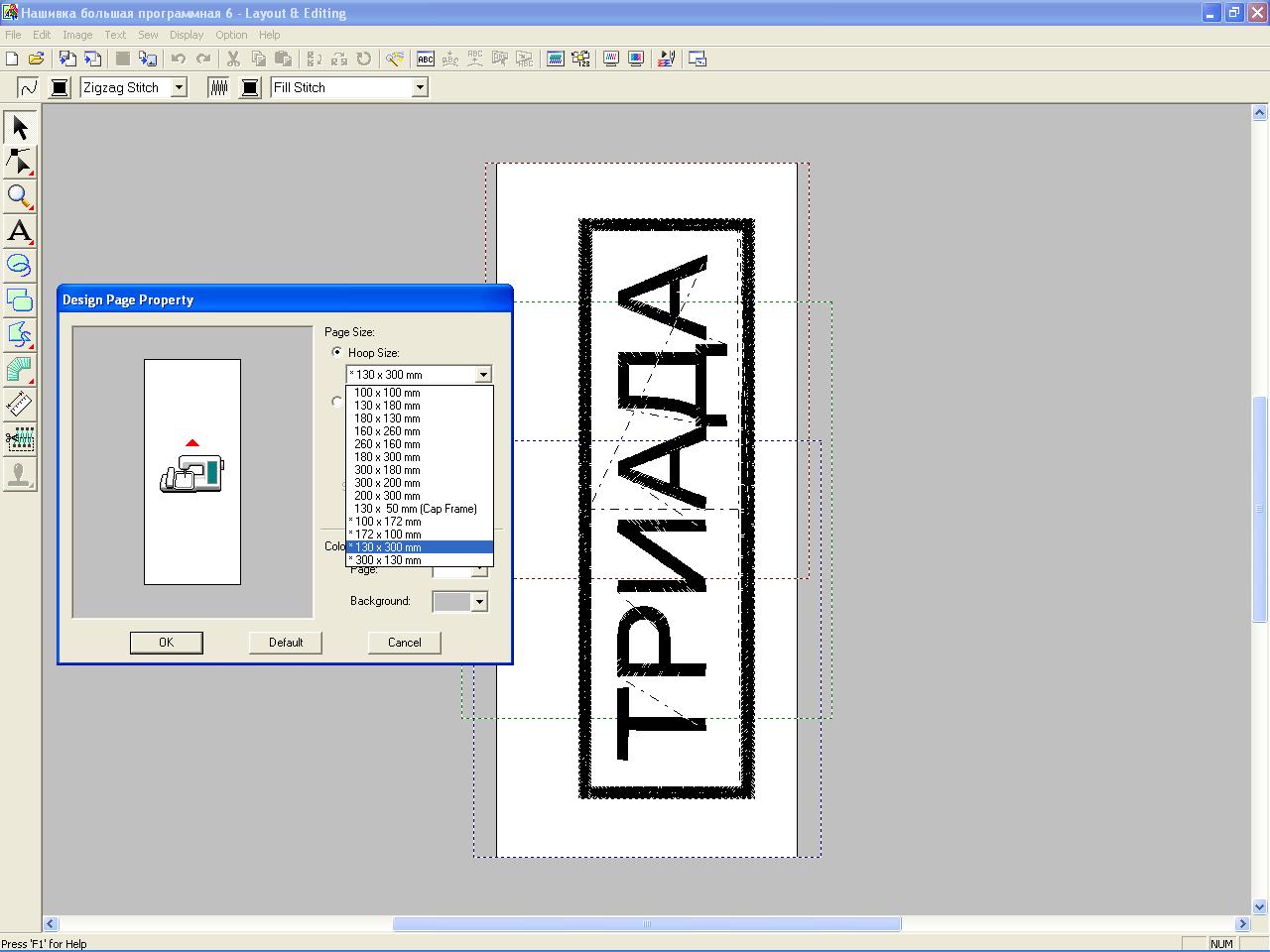The image size is (1270, 952).
Task: Open the Sew menu
Action: [x=148, y=35]
